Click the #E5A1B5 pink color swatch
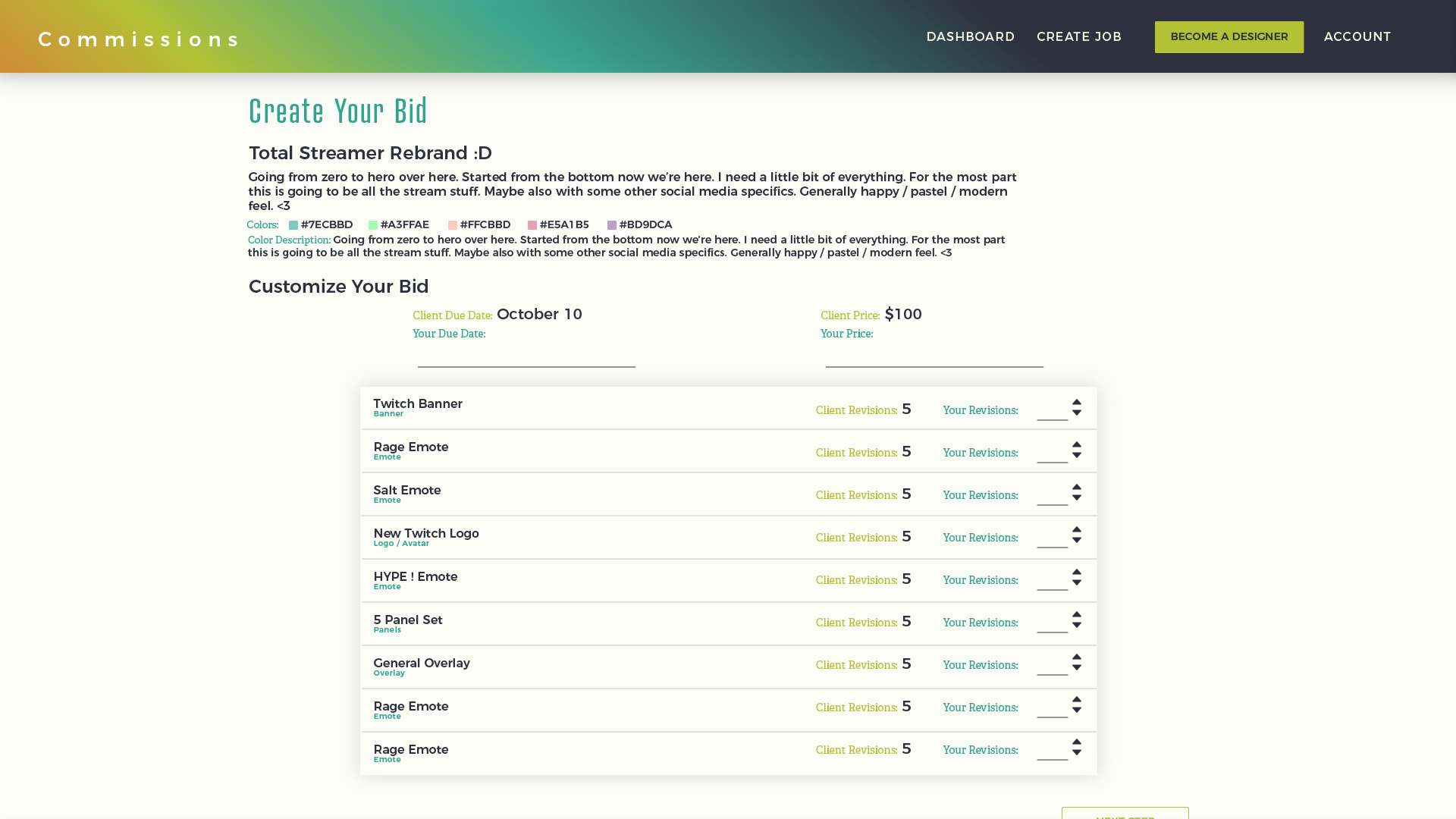Image resolution: width=1456 pixels, height=819 pixels. click(532, 225)
